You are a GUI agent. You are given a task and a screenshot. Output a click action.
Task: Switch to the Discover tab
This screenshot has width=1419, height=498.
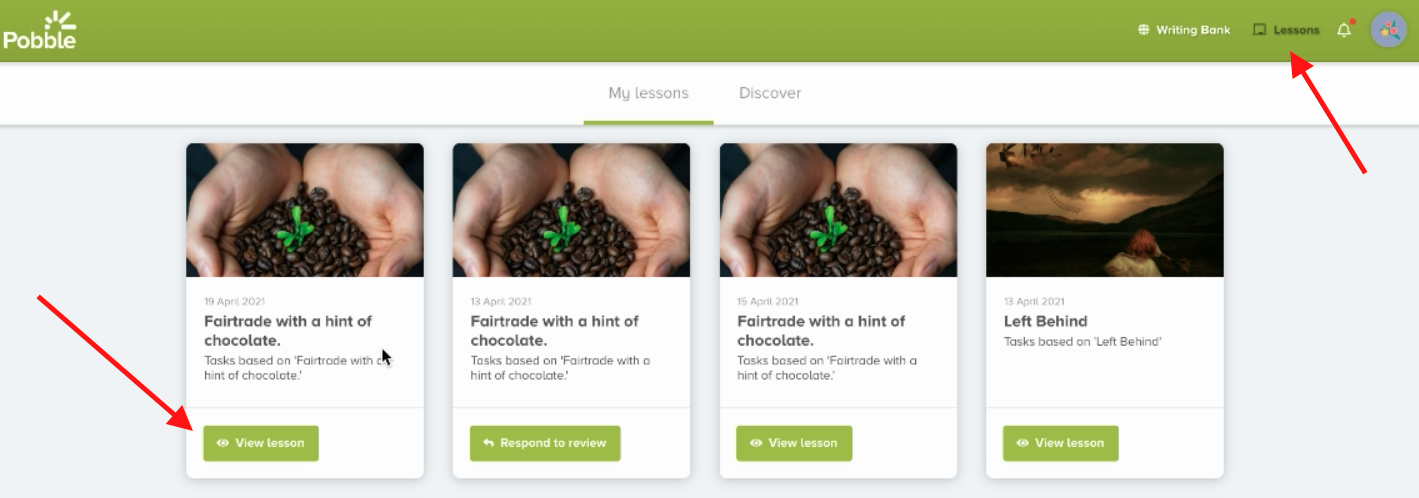pos(770,93)
